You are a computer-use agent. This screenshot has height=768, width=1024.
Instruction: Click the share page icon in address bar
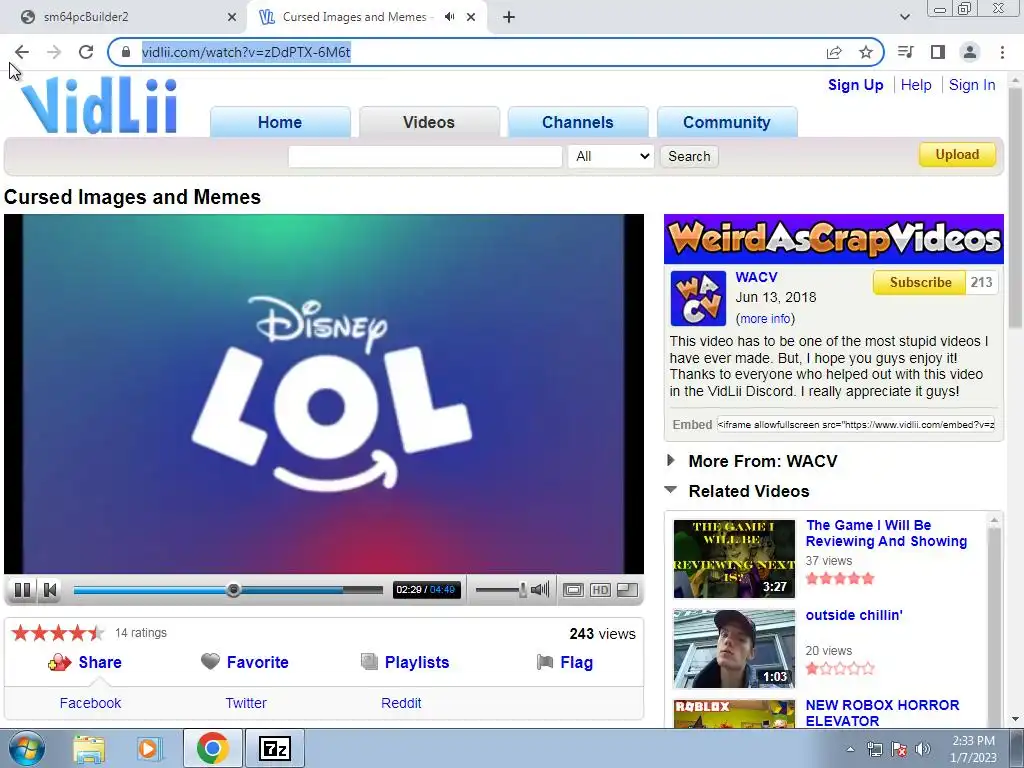(x=834, y=52)
